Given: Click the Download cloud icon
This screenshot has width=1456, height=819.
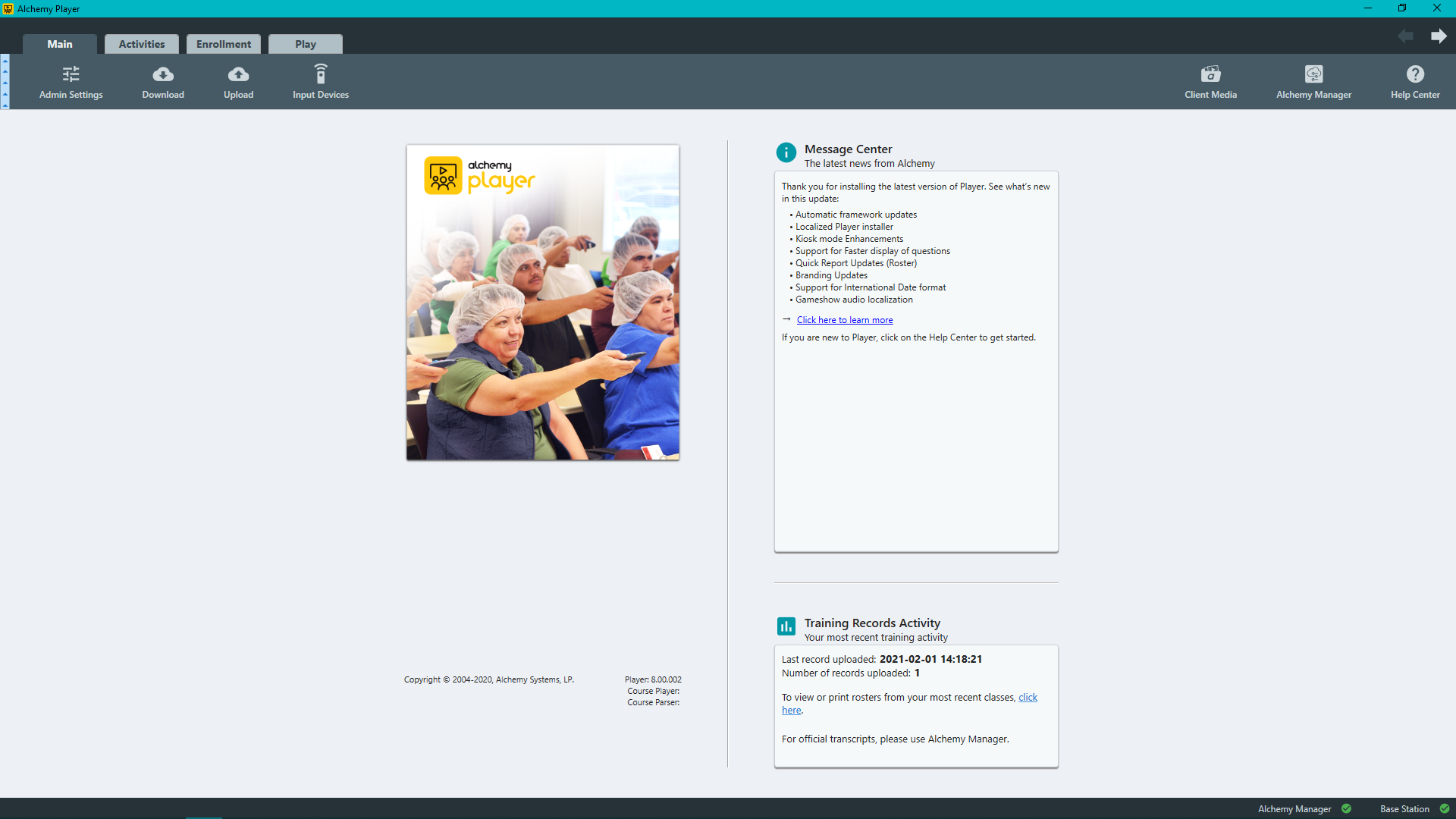Looking at the screenshot, I should tap(163, 74).
